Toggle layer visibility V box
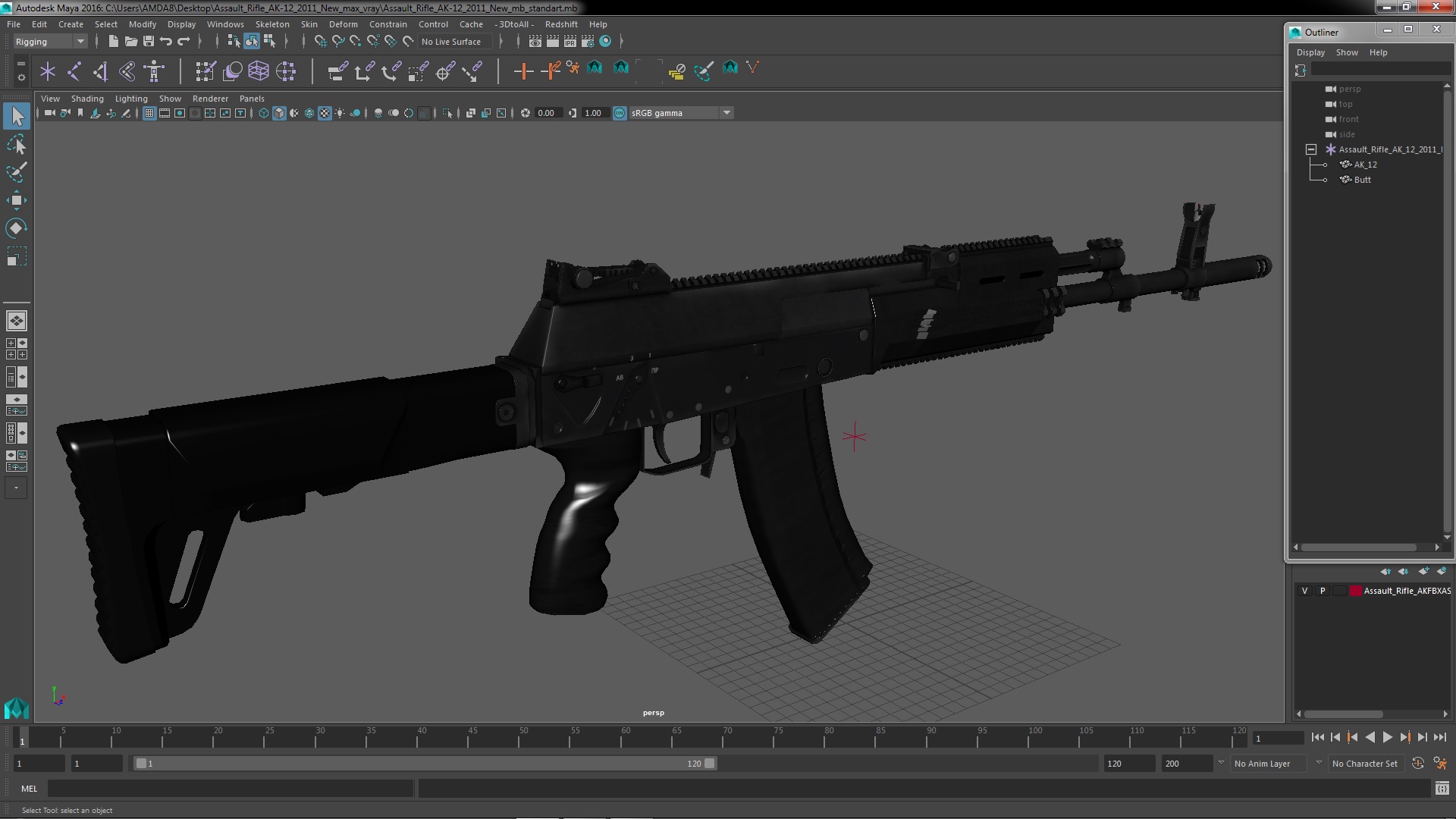 [x=1304, y=591]
